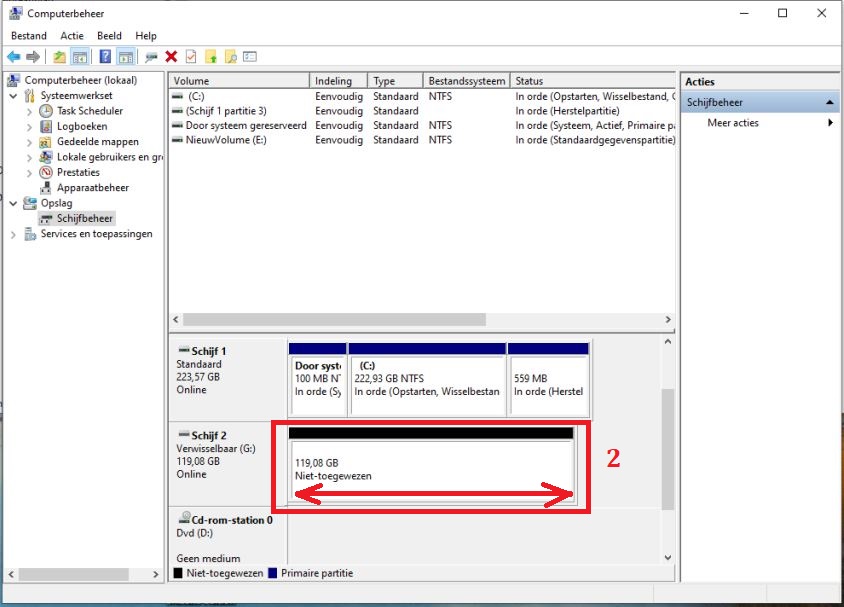The image size is (844, 607).
Task: Open the Actie menu
Action: point(72,36)
